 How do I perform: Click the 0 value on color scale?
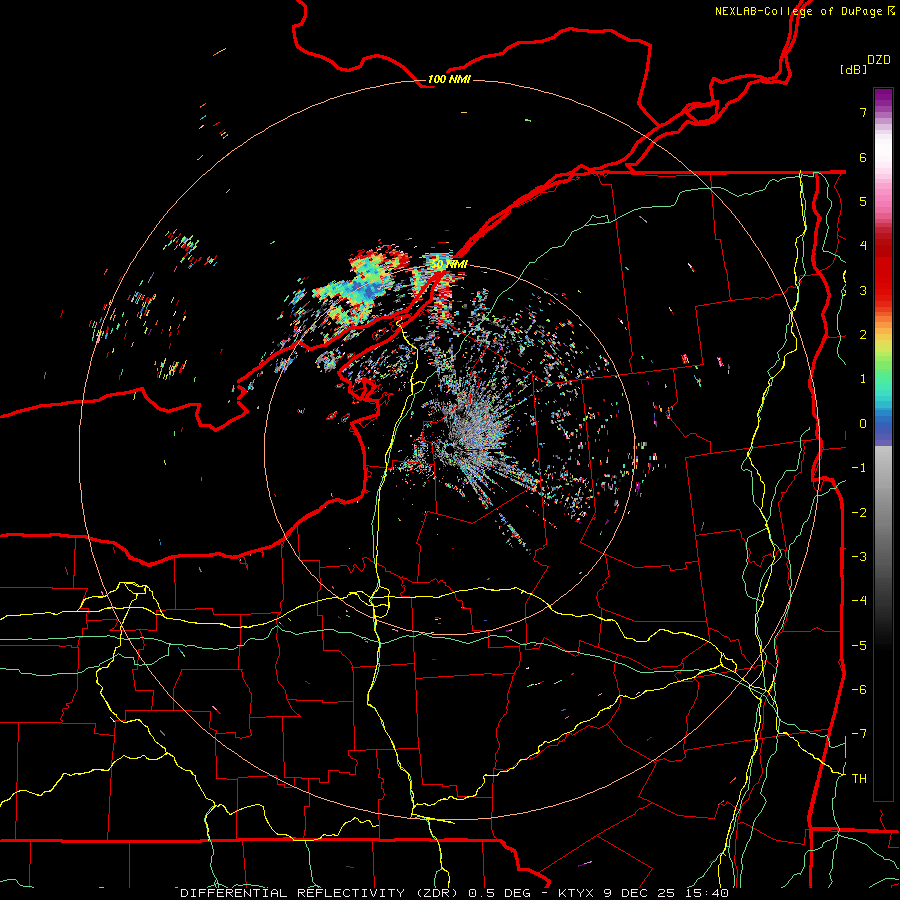[x=863, y=424]
